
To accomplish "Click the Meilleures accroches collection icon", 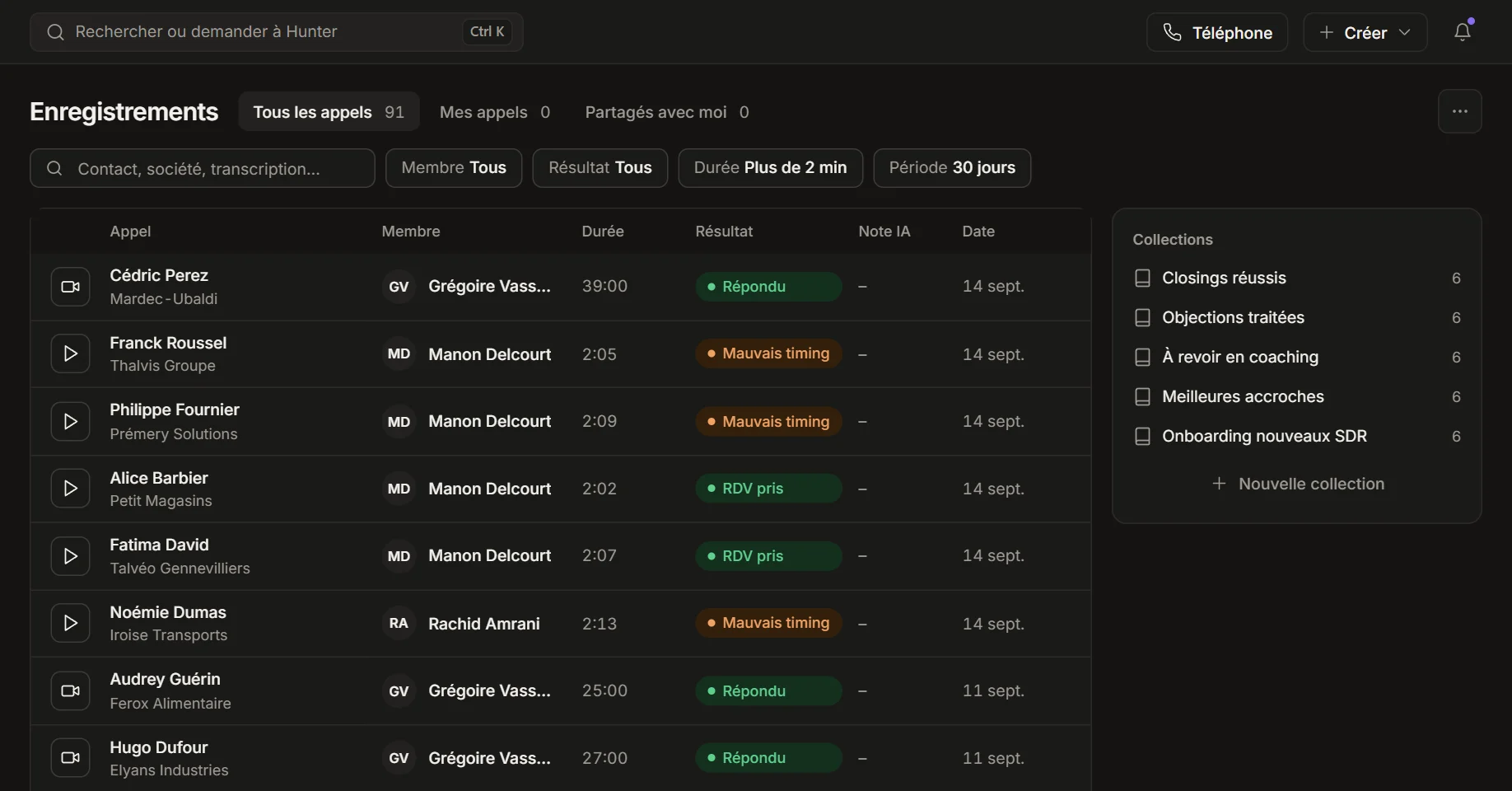I will (1142, 397).
